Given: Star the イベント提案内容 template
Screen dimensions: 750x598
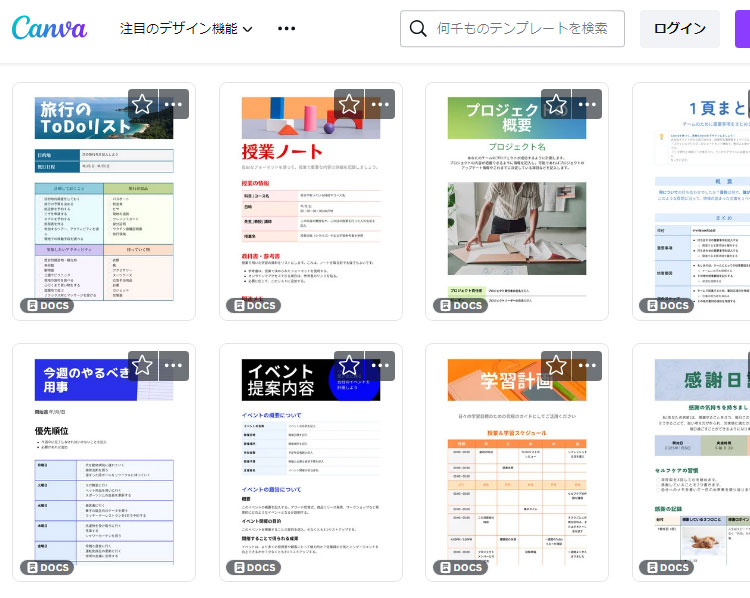Looking at the screenshot, I should (349, 365).
